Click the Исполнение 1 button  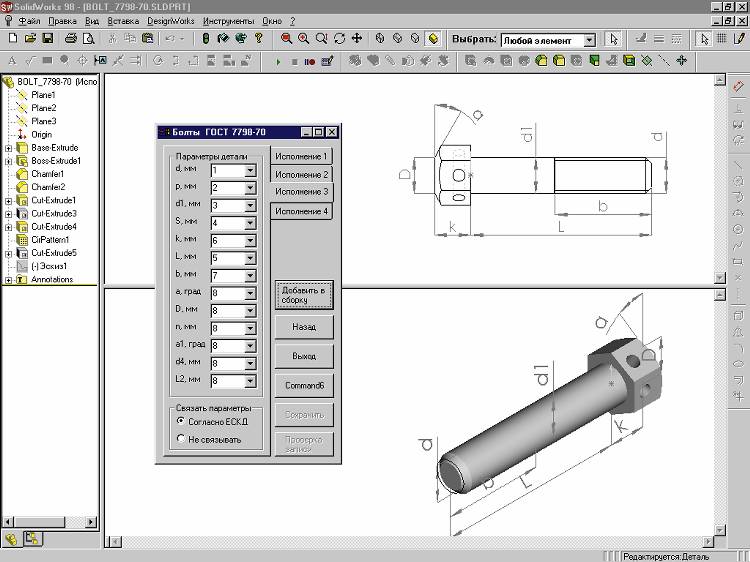click(x=301, y=156)
